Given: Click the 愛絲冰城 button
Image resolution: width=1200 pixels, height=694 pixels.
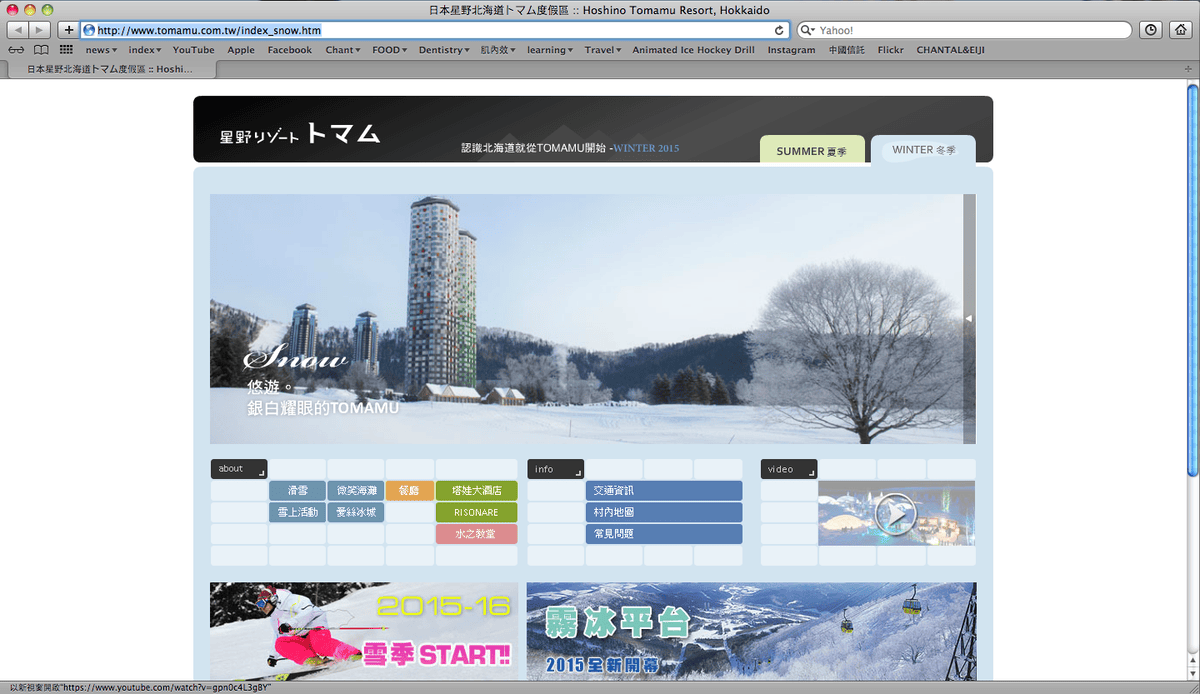Looking at the screenshot, I should click(356, 512).
